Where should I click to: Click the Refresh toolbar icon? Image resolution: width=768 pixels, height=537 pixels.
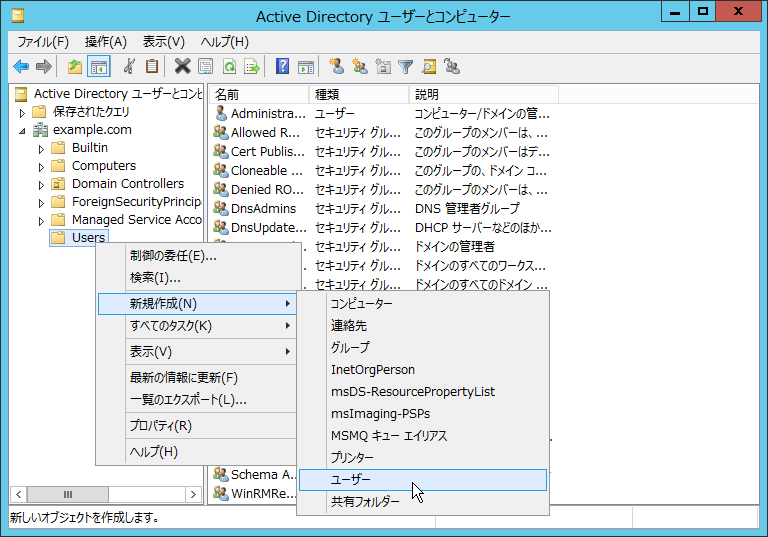pyautogui.click(x=229, y=66)
